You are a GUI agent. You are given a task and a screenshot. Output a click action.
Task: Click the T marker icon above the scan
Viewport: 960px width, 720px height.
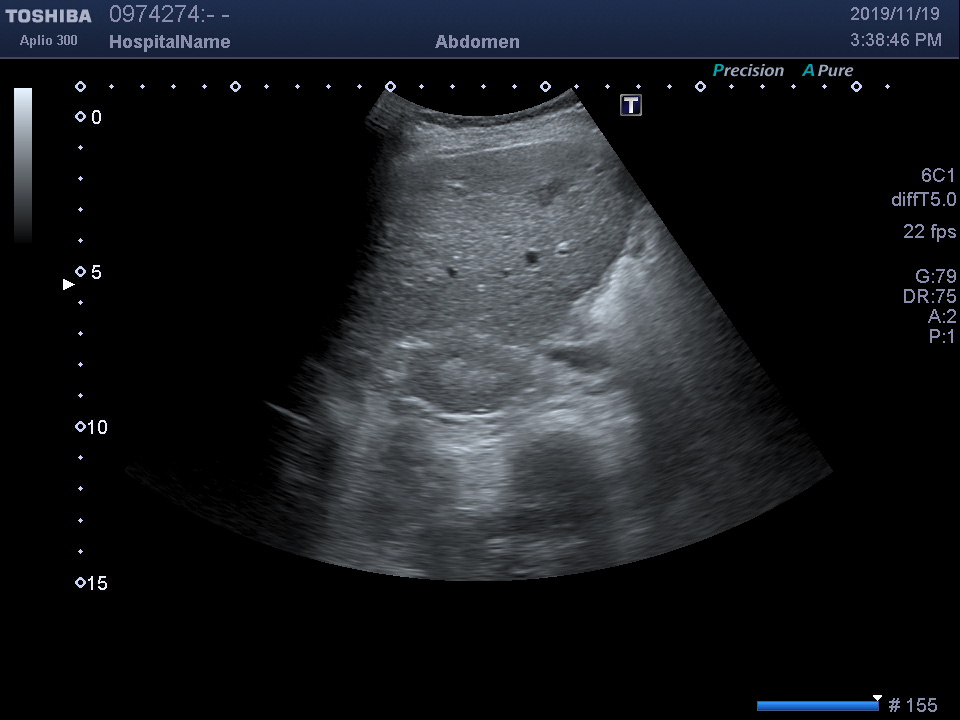pos(631,105)
